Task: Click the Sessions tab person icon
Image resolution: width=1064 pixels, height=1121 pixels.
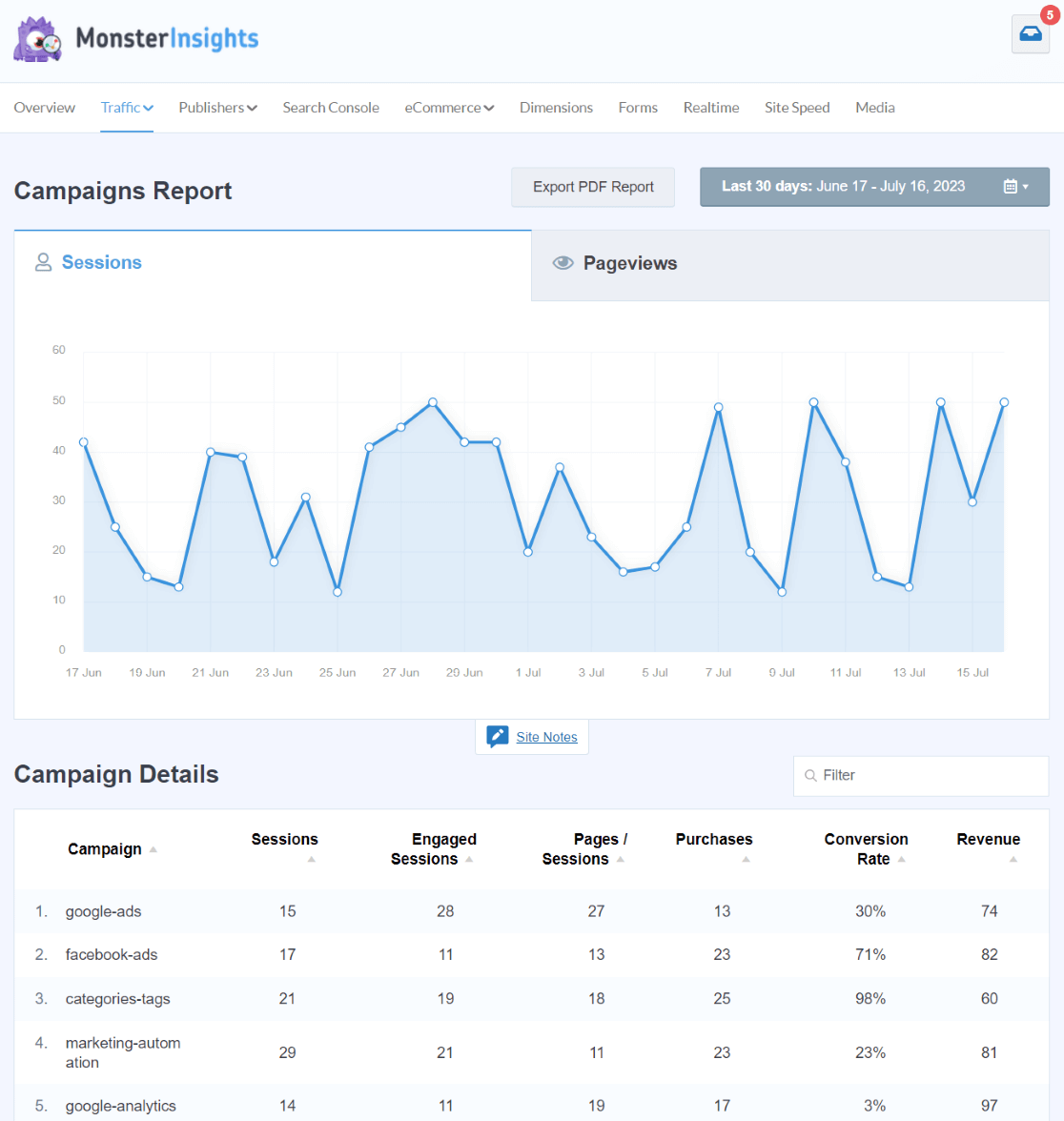Action: [x=43, y=262]
